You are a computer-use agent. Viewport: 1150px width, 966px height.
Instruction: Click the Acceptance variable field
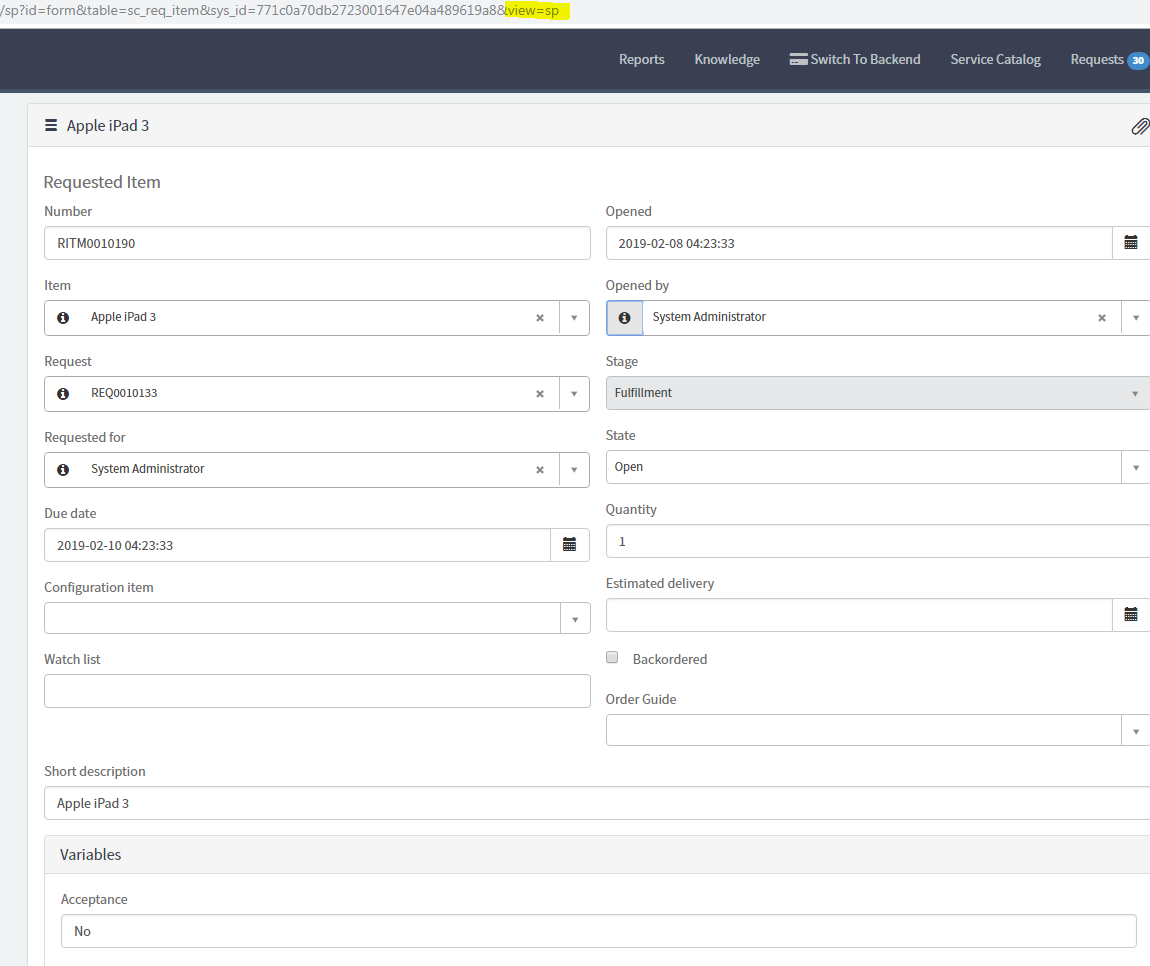pos(598,931)
